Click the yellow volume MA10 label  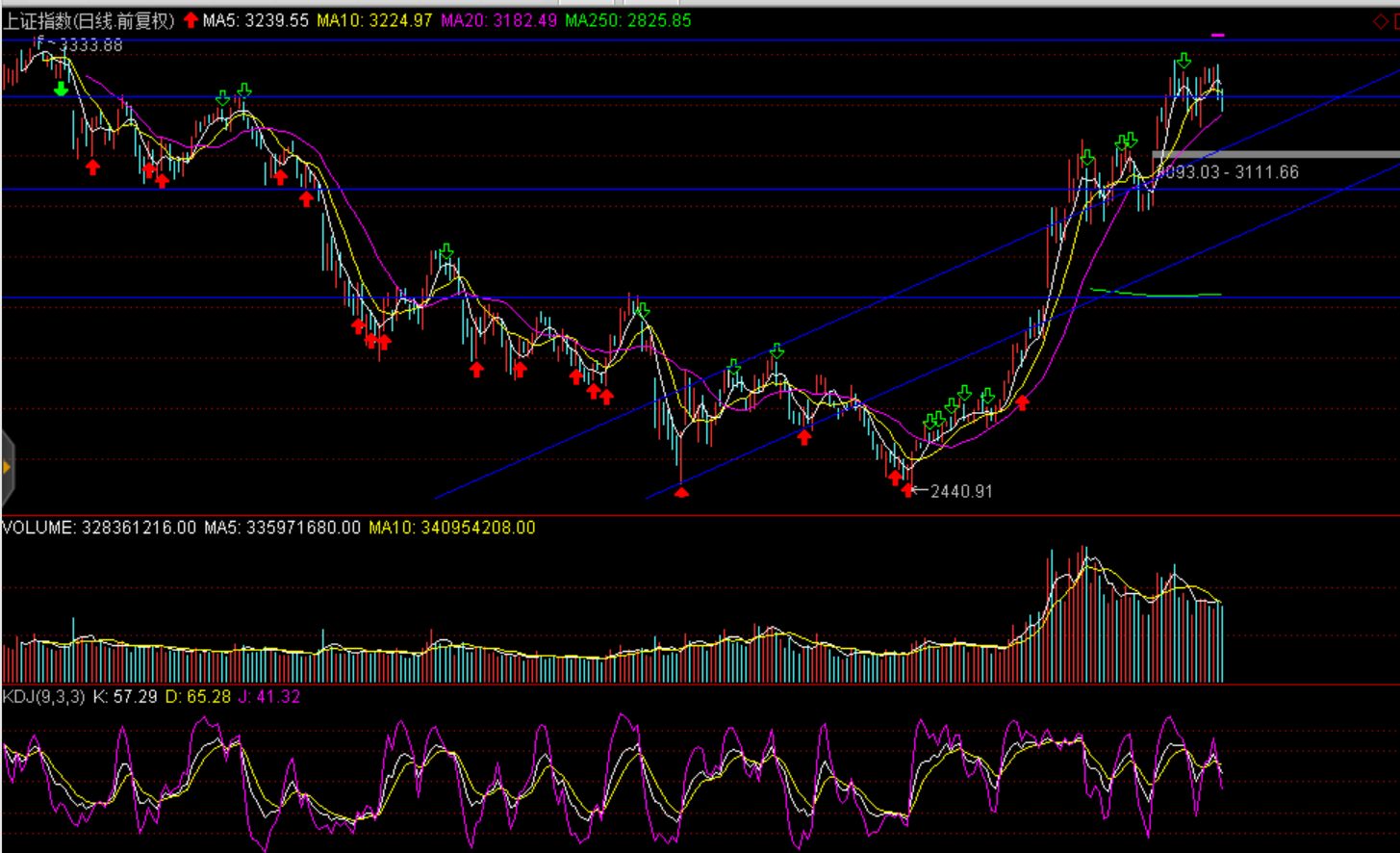click(451, 528)
